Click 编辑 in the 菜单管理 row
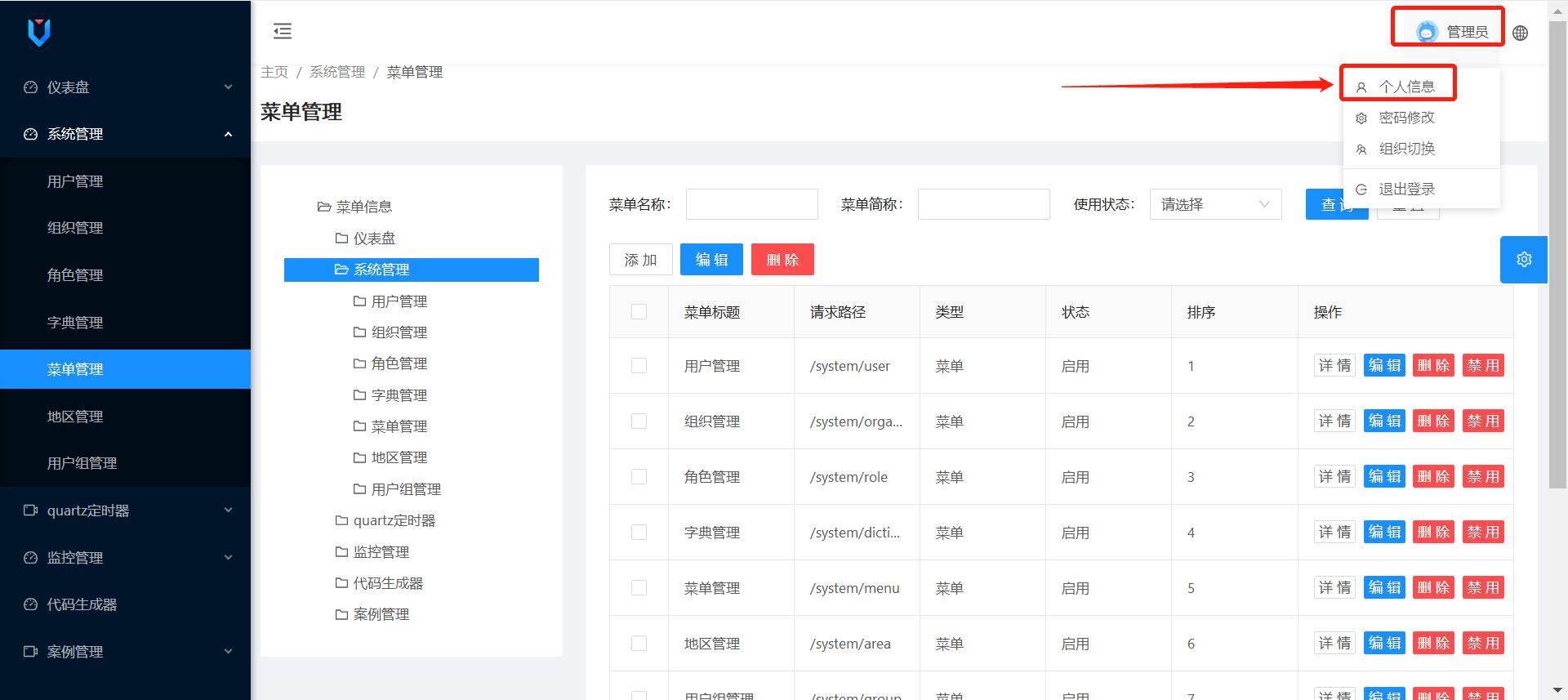The height and width of the screenshot is (700, 1568). (1384, 588)
